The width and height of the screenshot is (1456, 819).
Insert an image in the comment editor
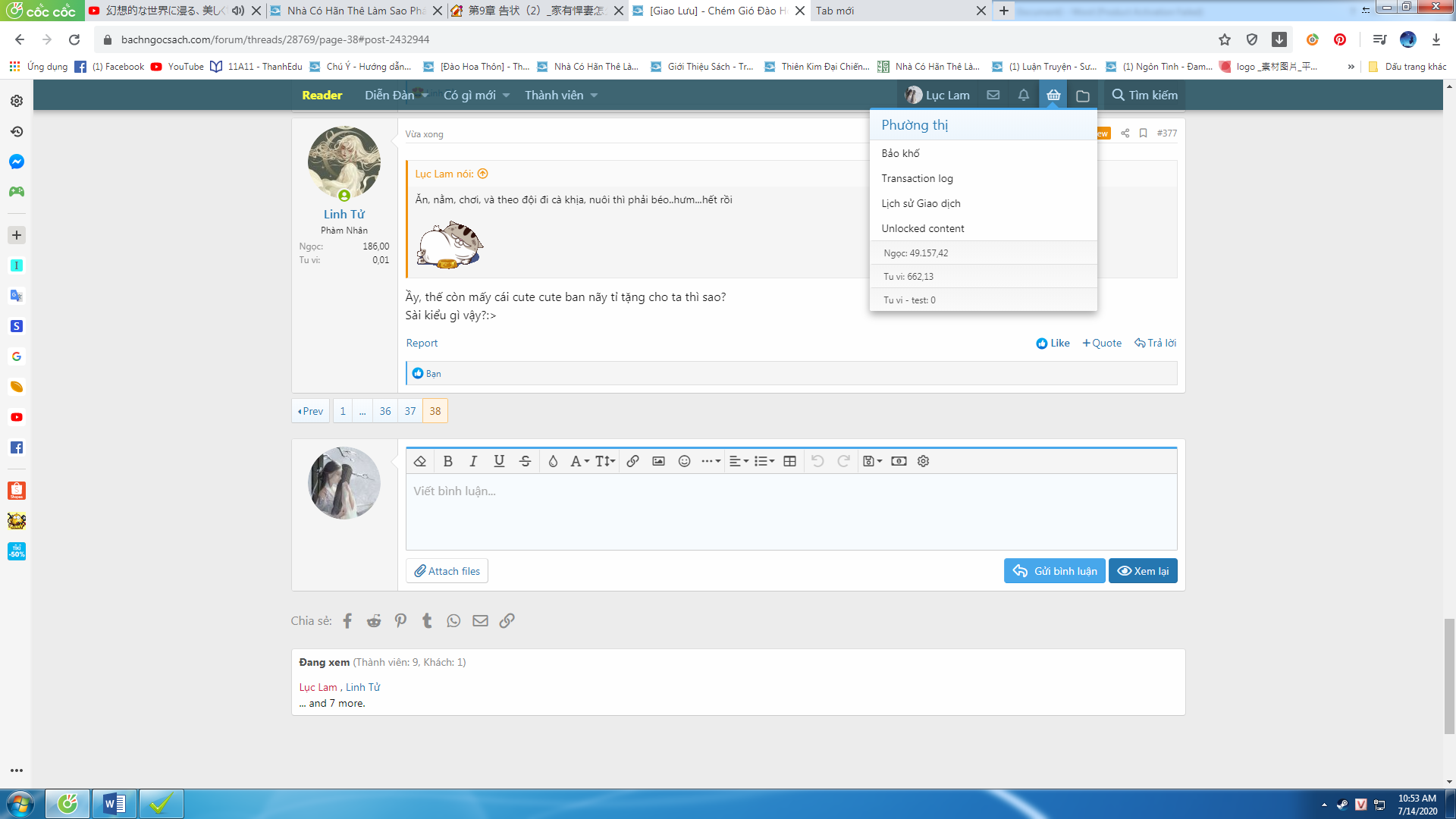[x=658, y=461]
